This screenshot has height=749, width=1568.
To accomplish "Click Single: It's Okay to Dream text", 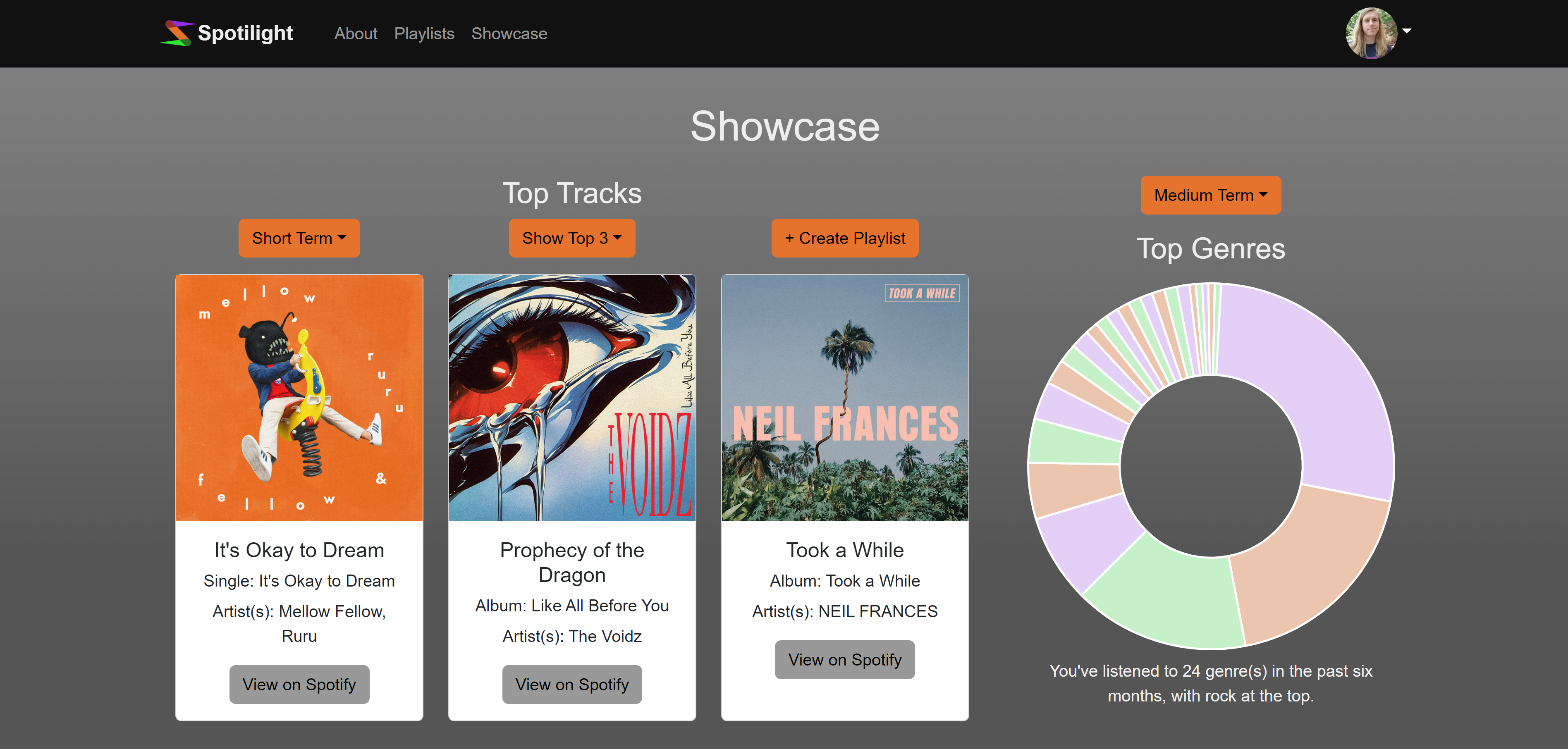I will pyautogui.click(x=299, y=580).
